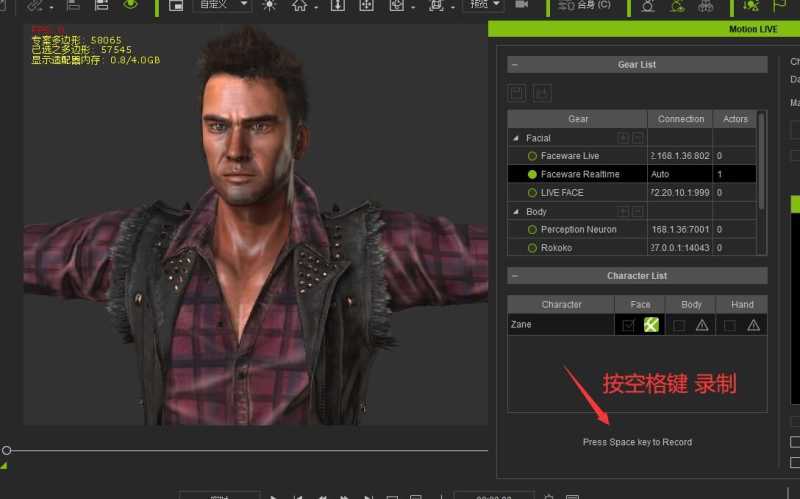Image resolution: width=800 pixels, height=499 pixels.
Task: Enable Zane's Body checkbox
Action: [x=679, y=325]
